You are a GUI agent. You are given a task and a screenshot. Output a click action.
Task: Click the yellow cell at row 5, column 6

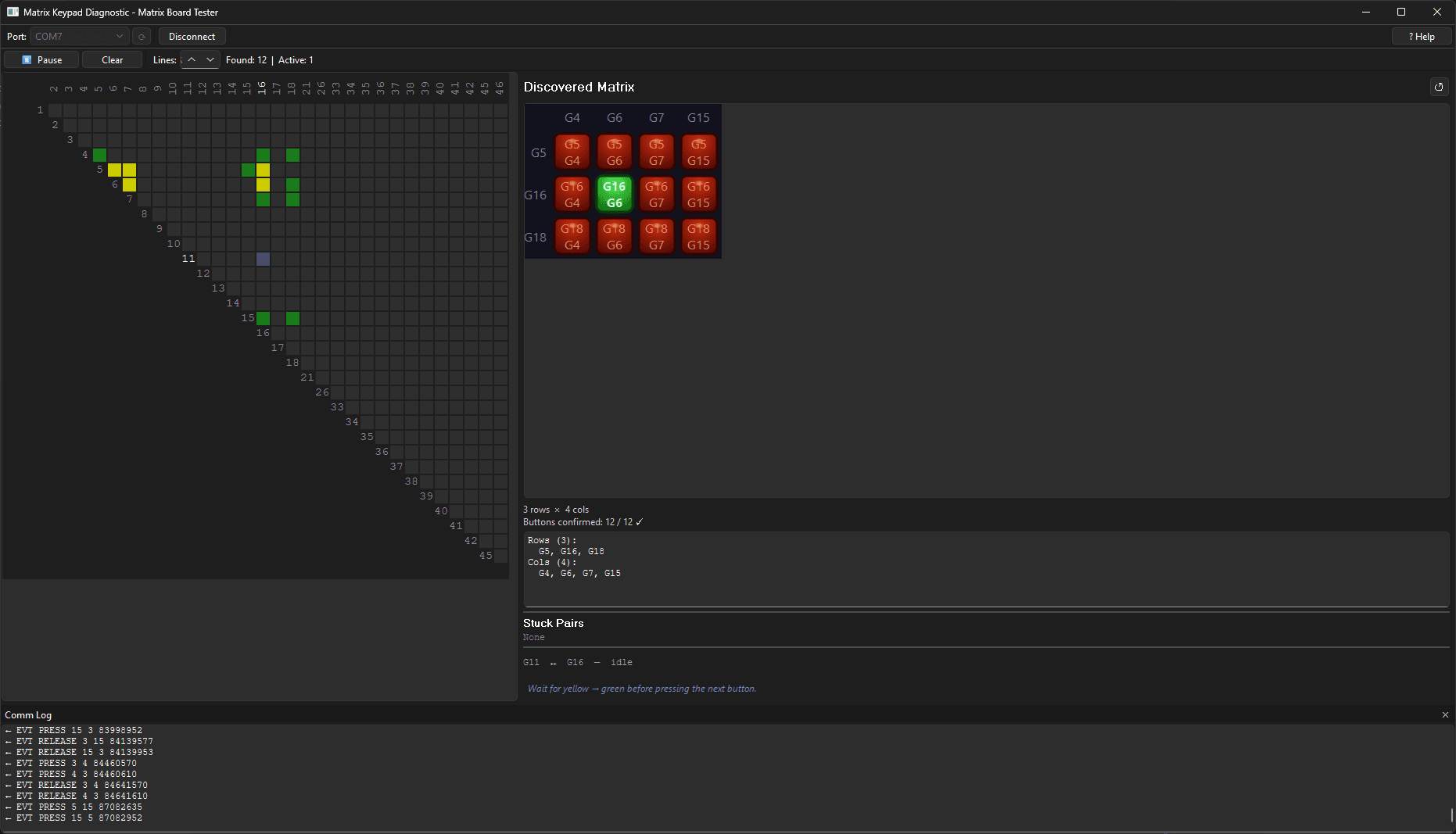click(114, 170)
